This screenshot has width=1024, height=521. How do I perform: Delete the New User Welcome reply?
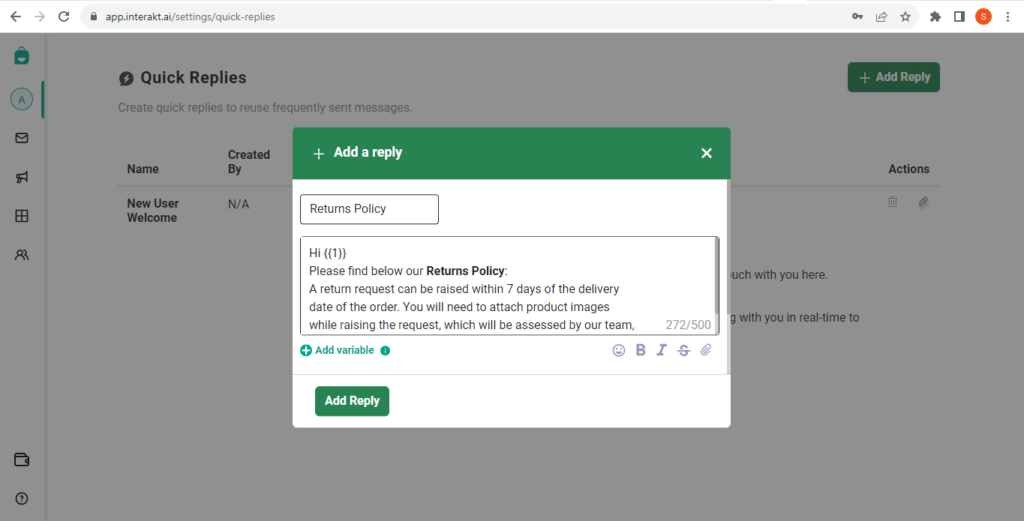click(893, 202)
